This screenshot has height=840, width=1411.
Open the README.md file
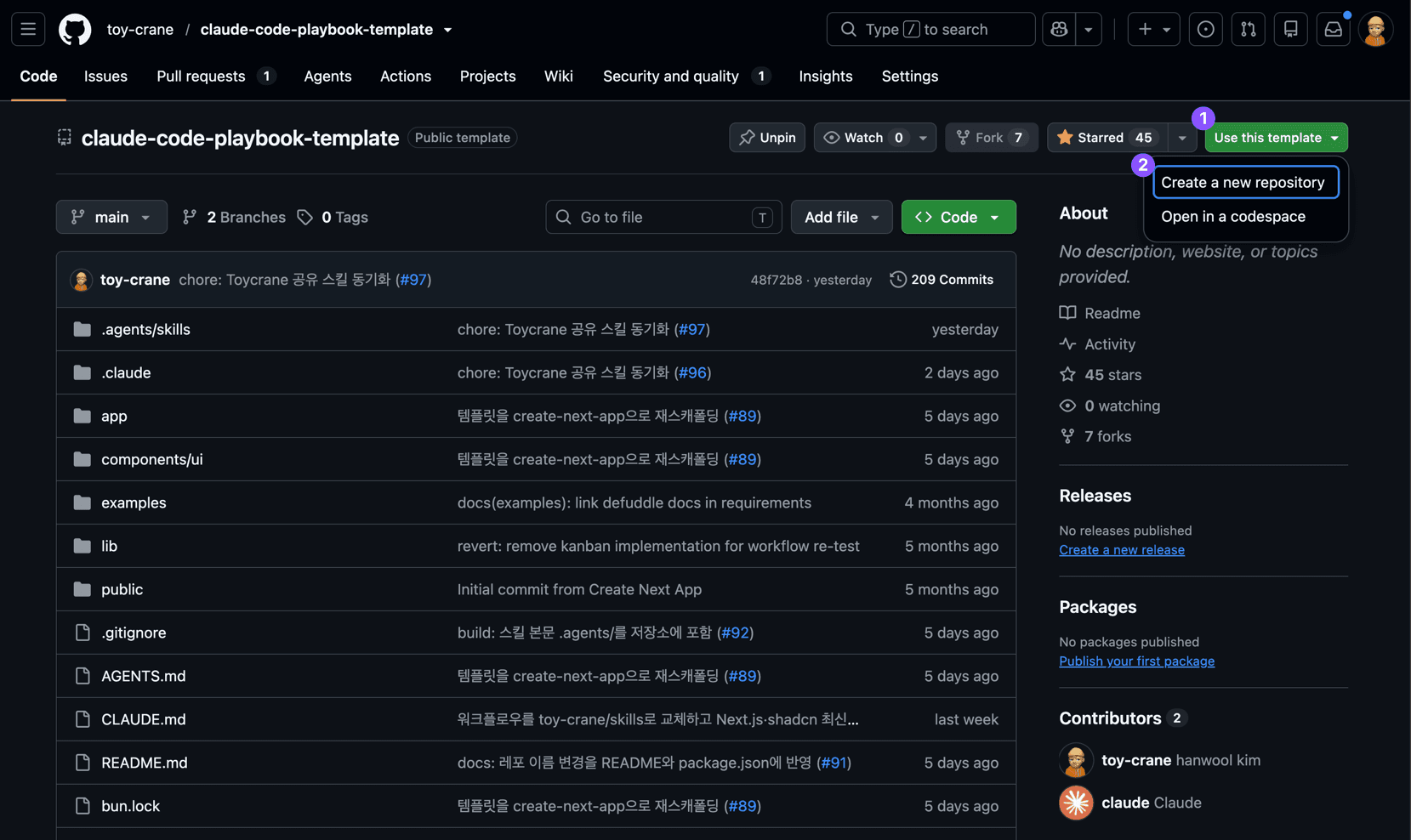[144, 763]
